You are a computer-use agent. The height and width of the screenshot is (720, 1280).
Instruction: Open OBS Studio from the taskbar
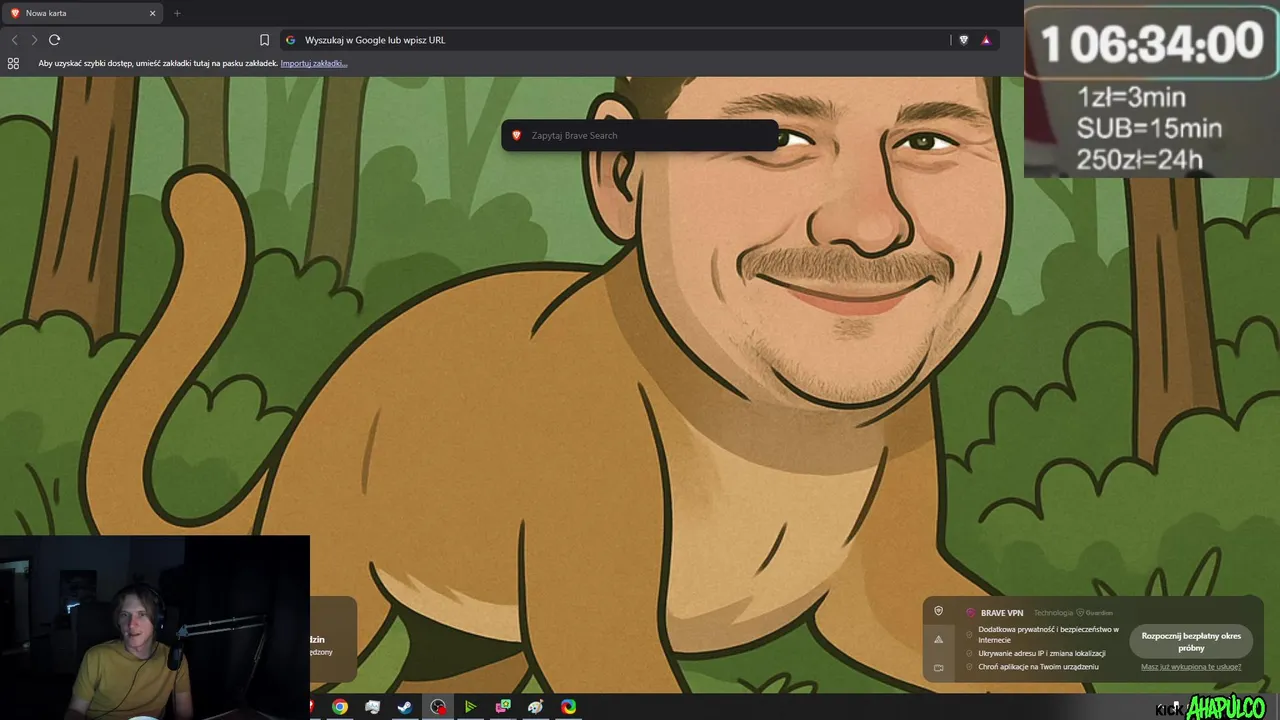tap(438, 707)
